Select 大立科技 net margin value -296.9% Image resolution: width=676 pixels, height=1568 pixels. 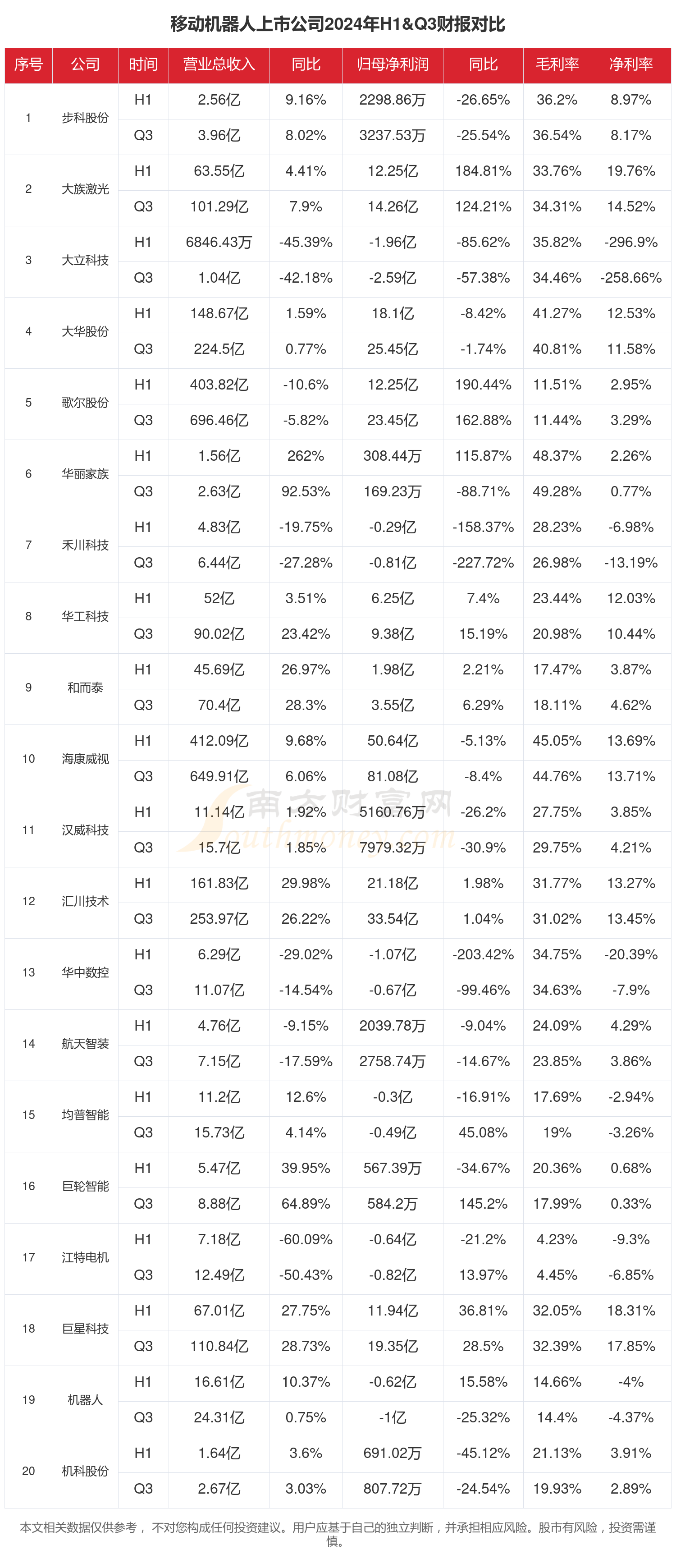(x=631, y=242)
